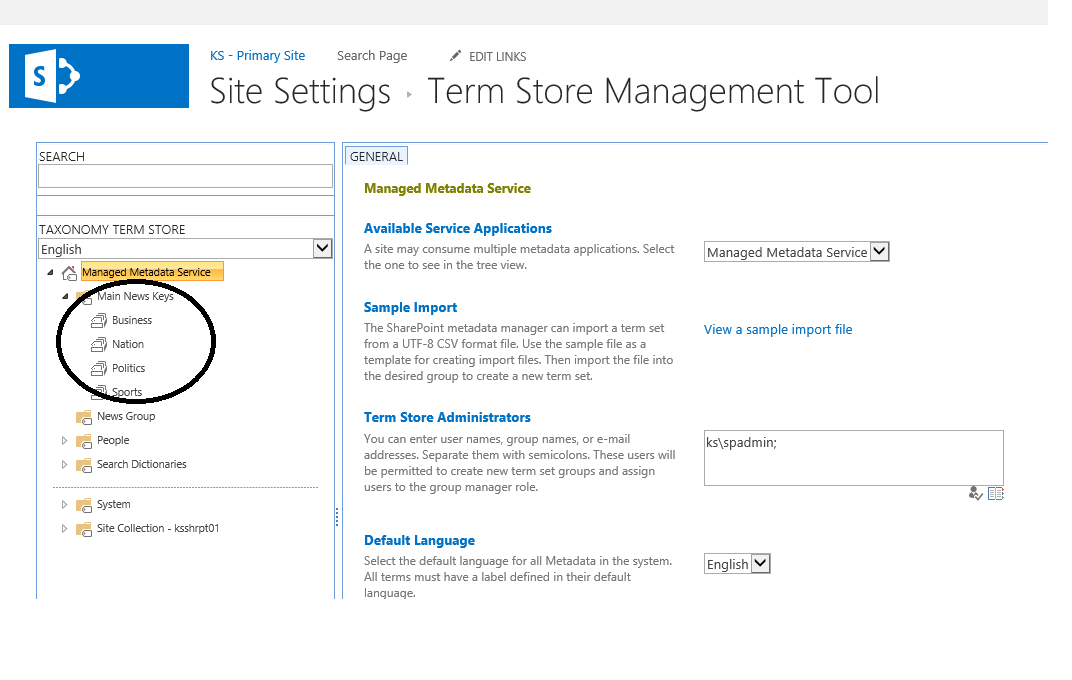The image size is (1072, 680).
Task: Click the People group folder icon
Action: [83, 441]
